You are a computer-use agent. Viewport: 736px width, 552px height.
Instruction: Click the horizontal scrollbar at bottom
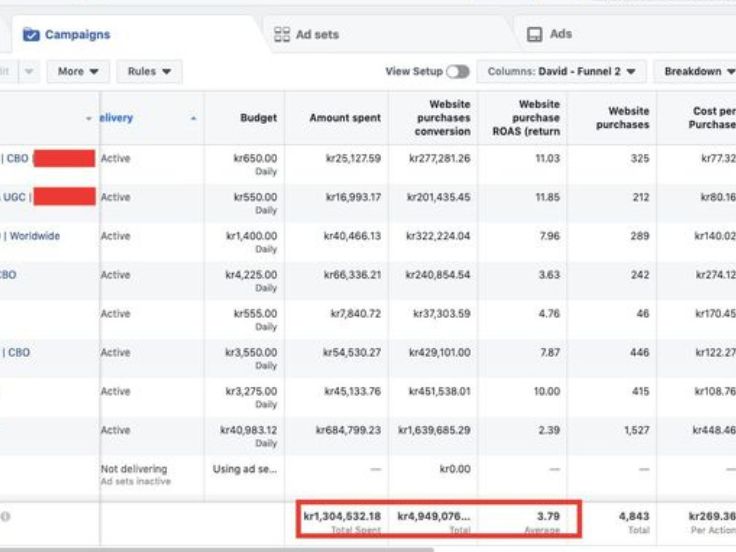click(x=217, y=549)
